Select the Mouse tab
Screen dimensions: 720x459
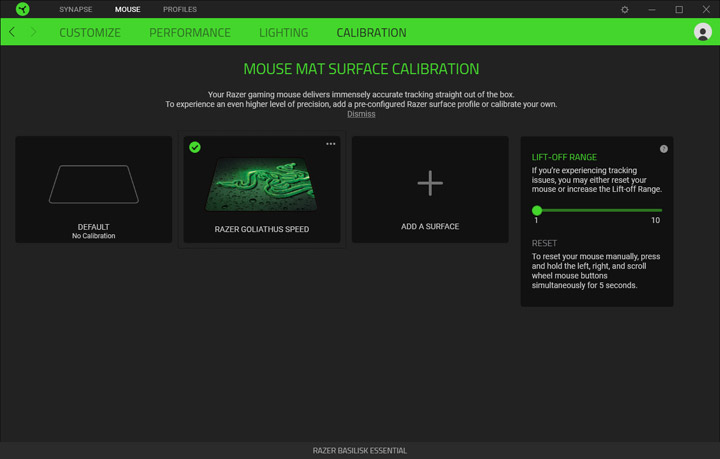(x=128, y=9)
